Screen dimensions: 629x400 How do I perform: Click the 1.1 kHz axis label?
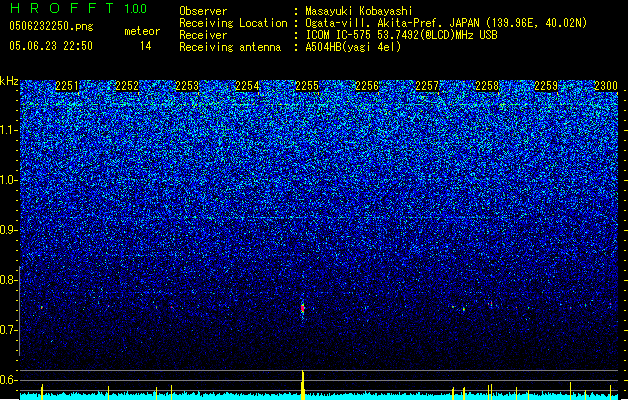8,130
